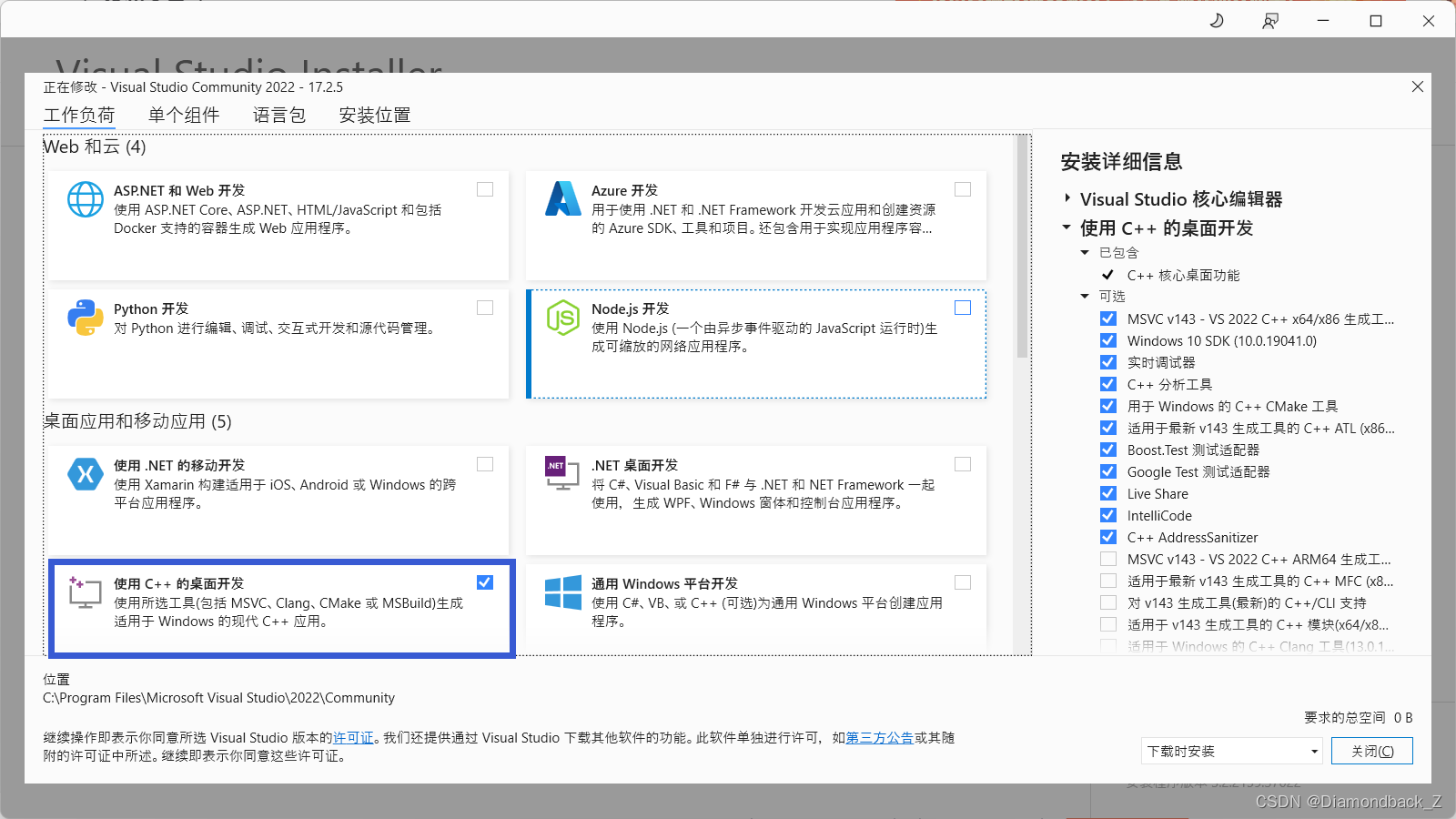Viewport: 1456px width, 819px height.
Task: Check the C++ MFC v143 component
Action: tap(1108, 581)
